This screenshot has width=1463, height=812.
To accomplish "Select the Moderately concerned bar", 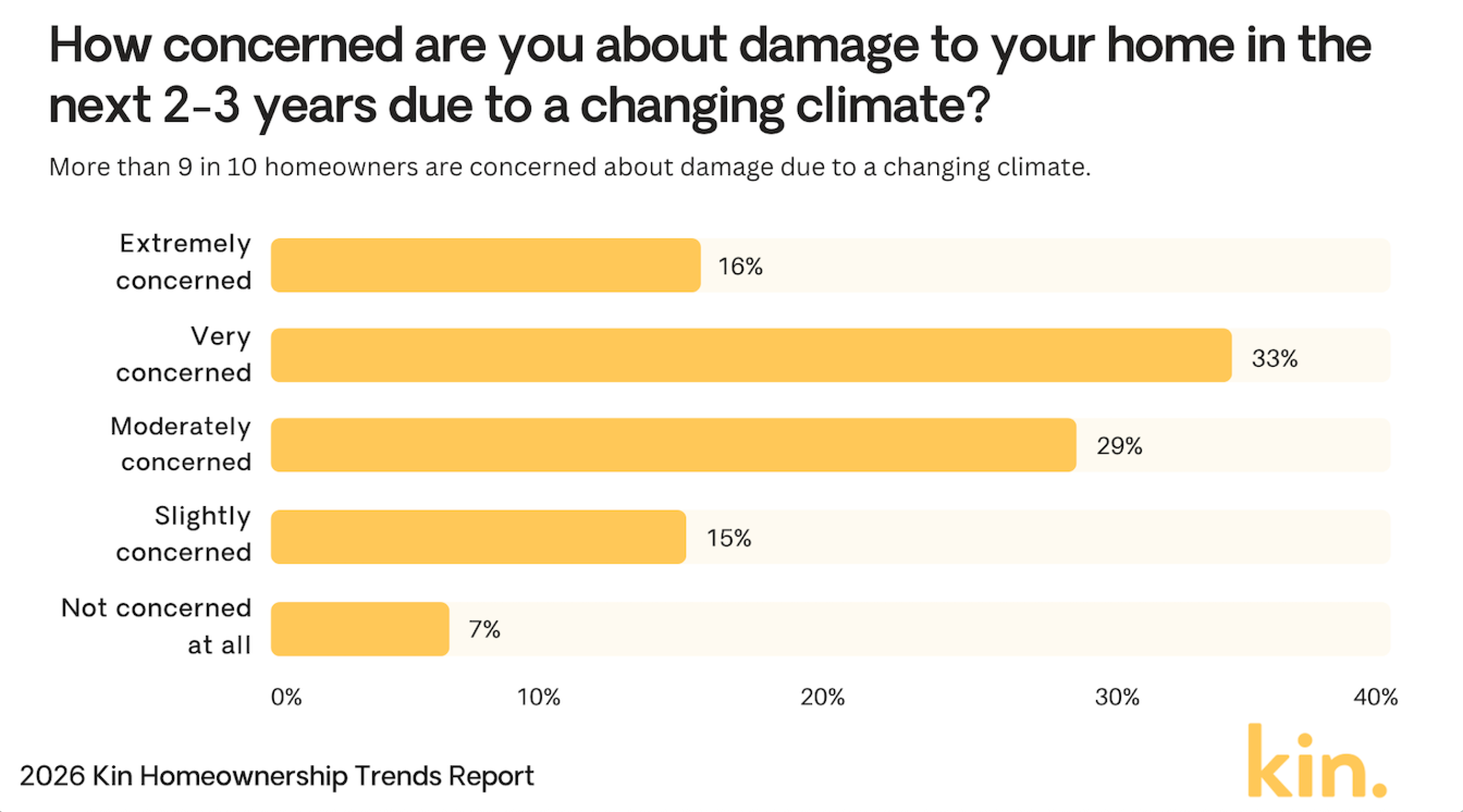I will (673, 445).
